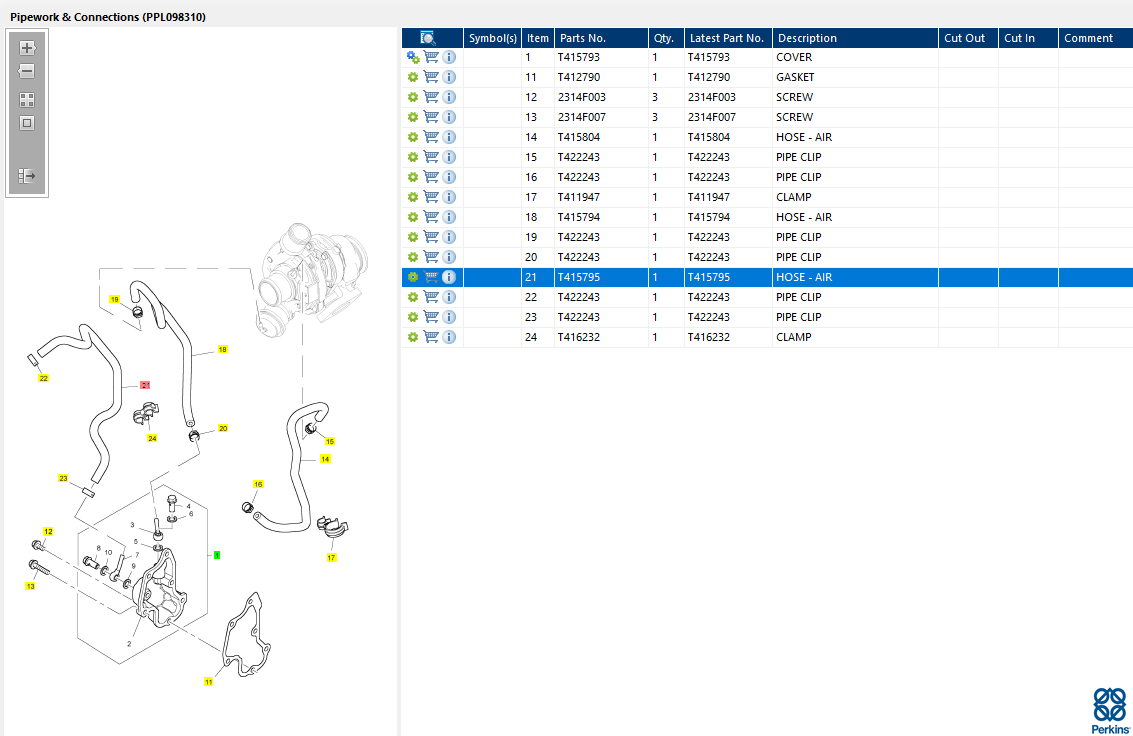
Task: Select callout 11 gasket label
Action: [208, 682]
